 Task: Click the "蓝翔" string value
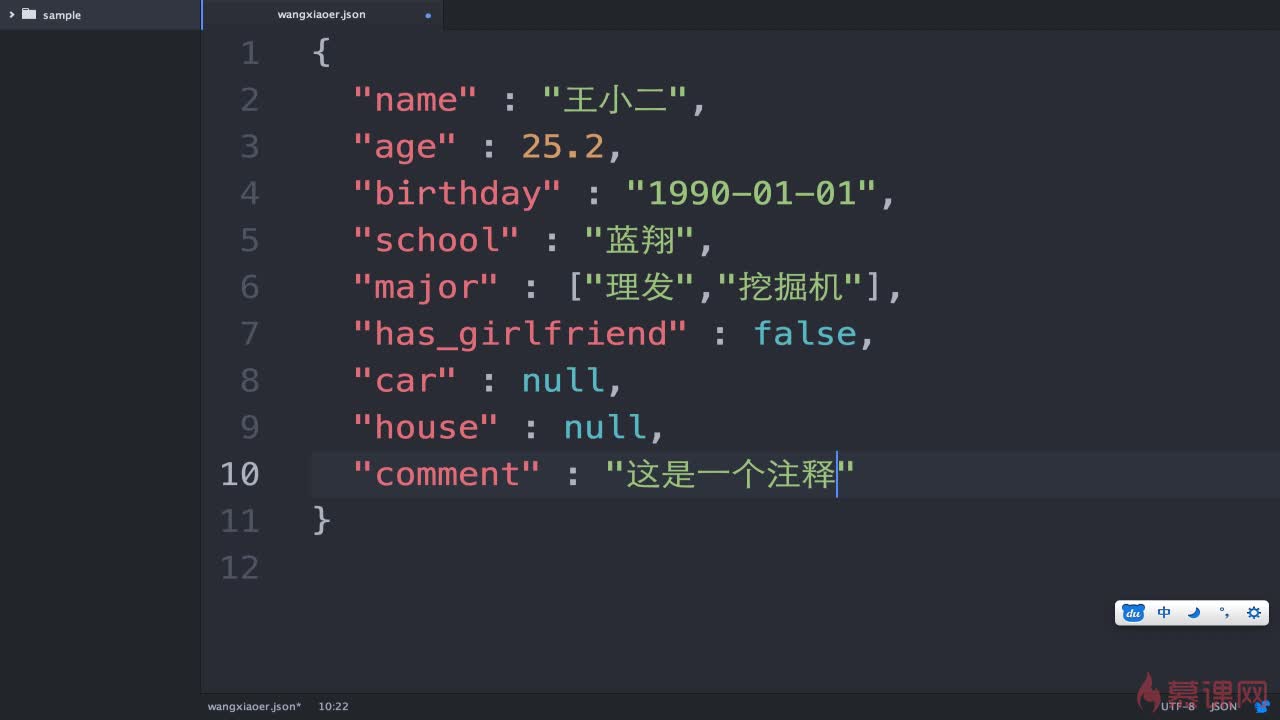click(x=640, y=240)
